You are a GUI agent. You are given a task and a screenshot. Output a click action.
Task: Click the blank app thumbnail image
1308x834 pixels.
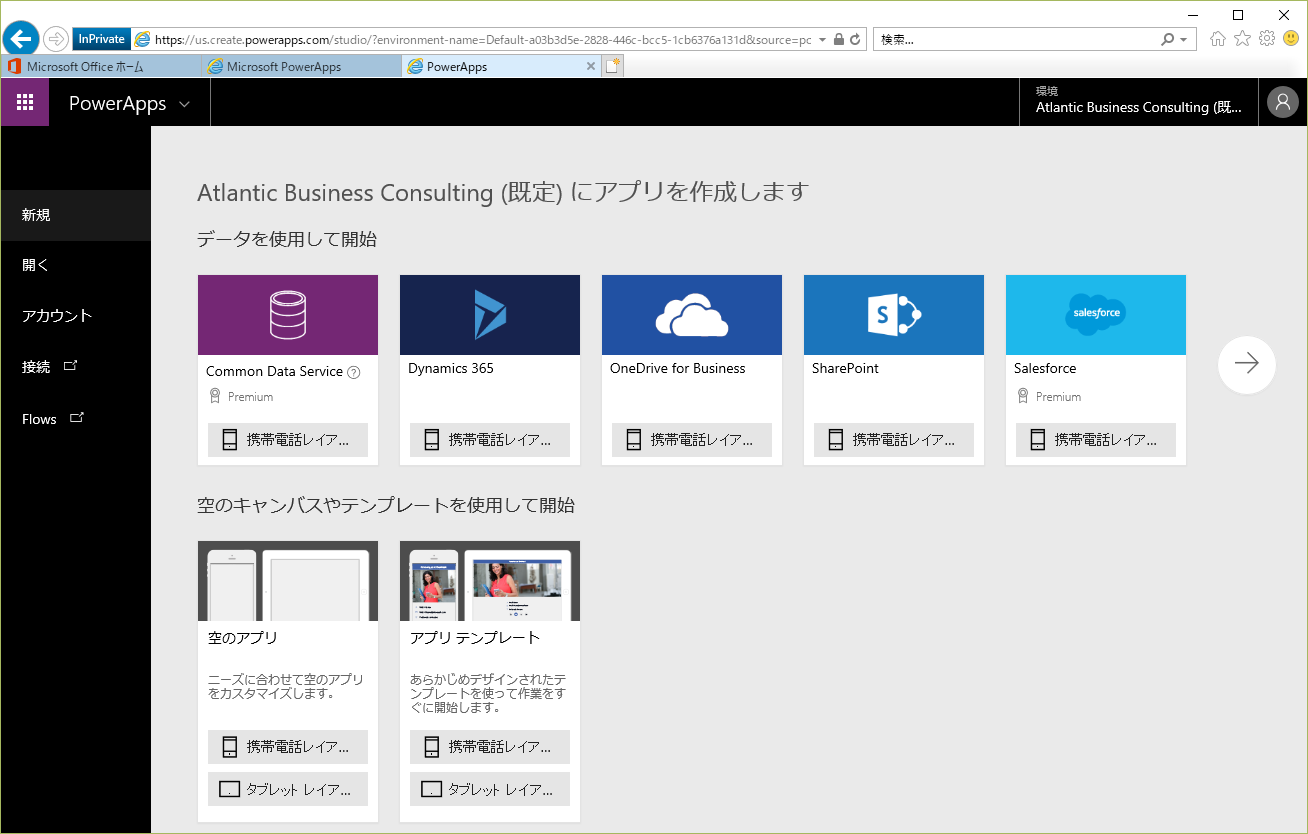point(288,581)
